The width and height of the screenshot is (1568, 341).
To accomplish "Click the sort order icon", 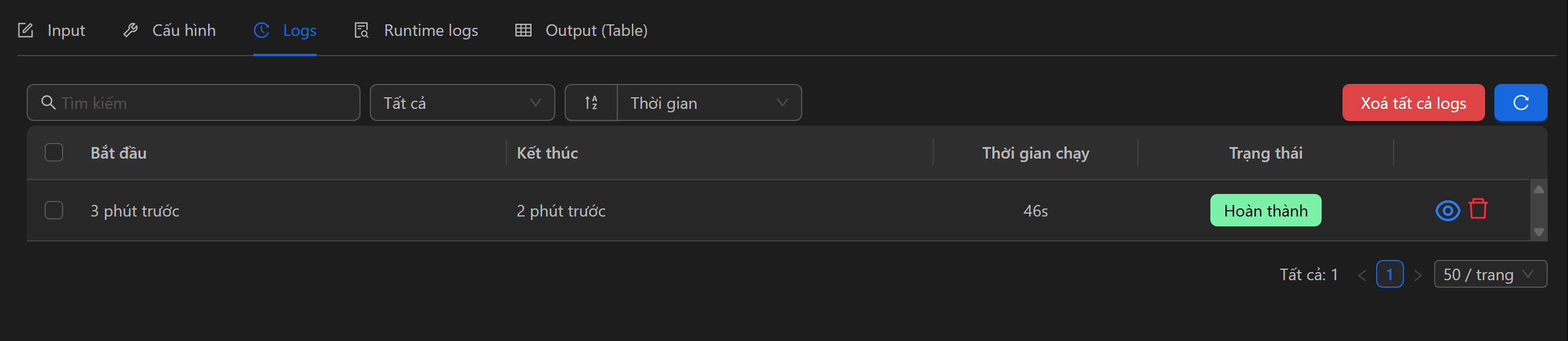I will click(591, 102).
